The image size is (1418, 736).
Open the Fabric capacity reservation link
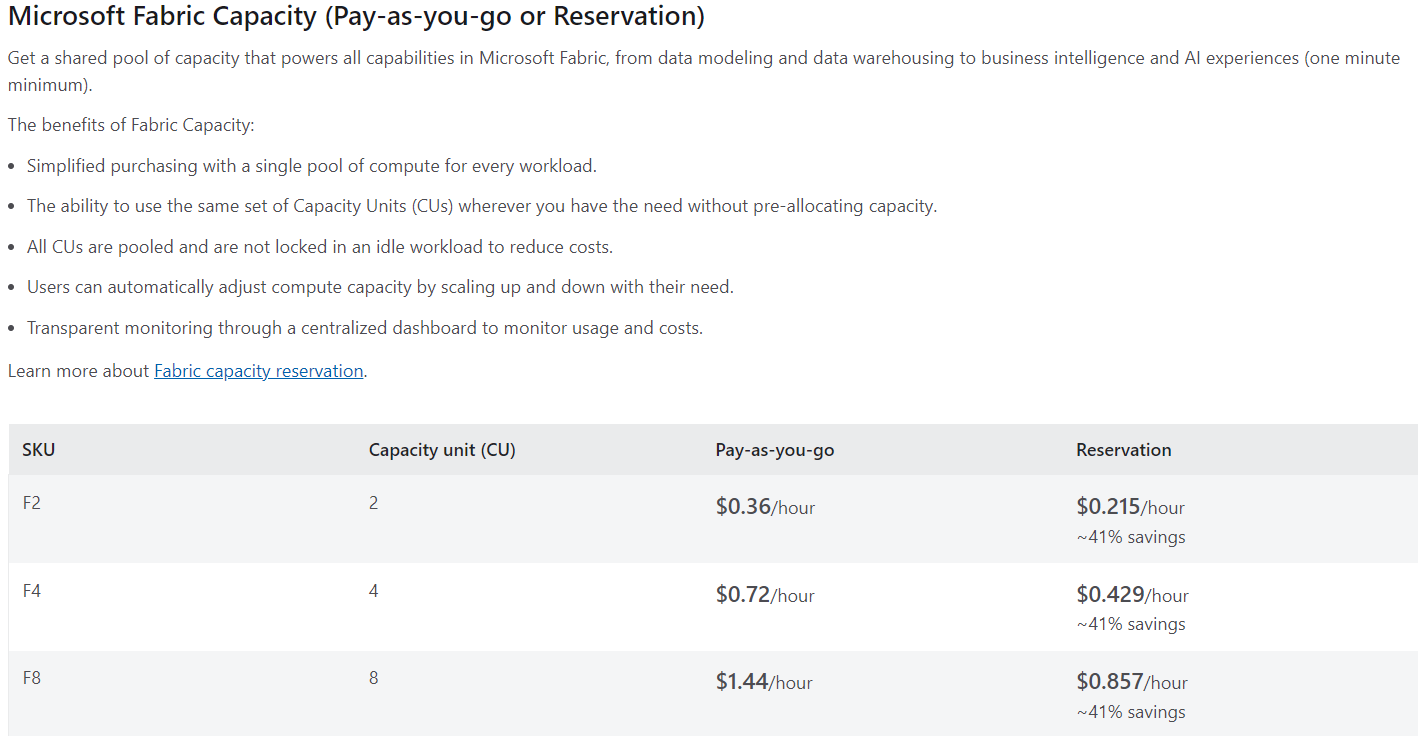pyautogui.click(x=258, y=371)
